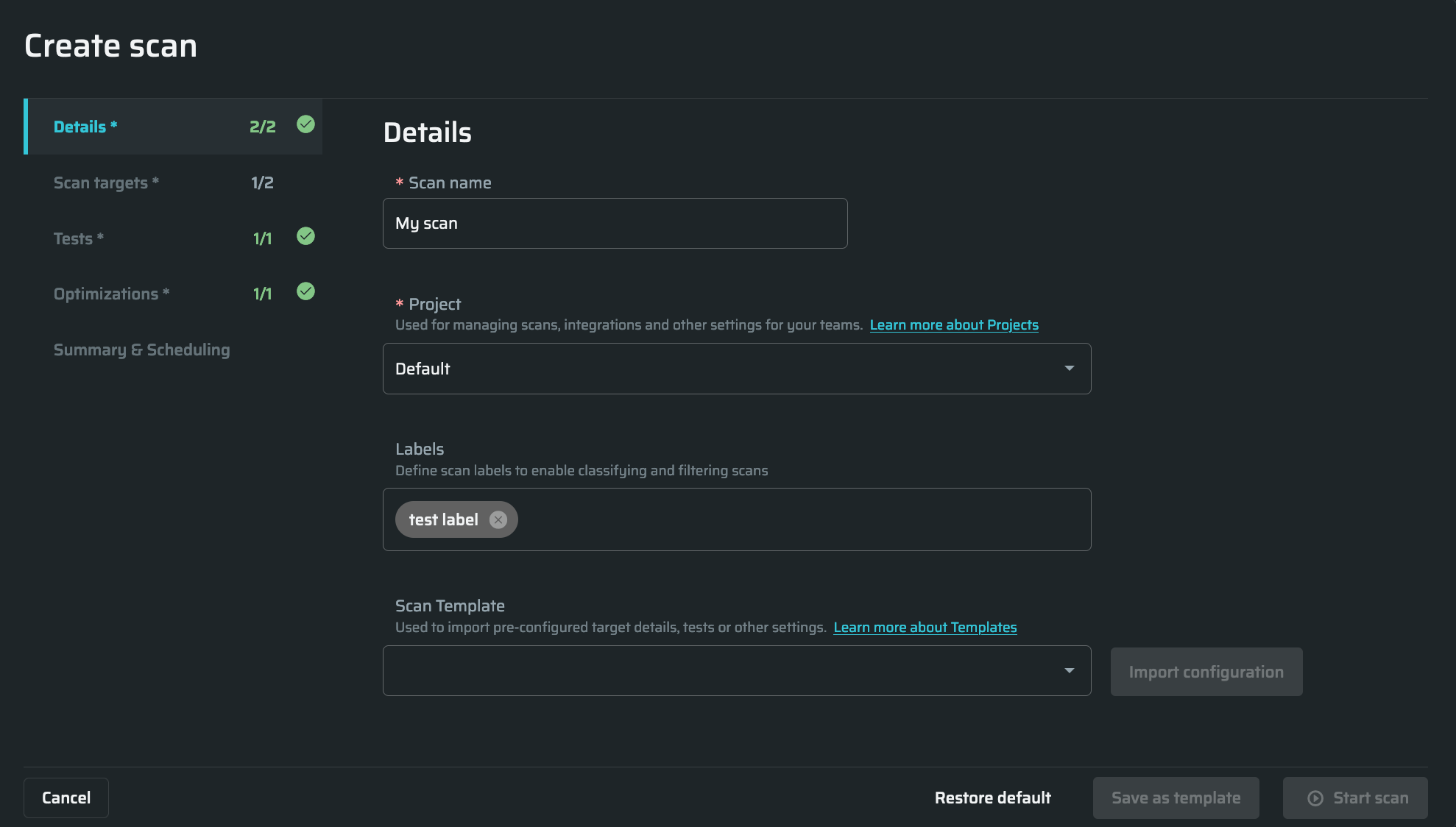Click the green checkmark beside Details step

click(x=305, y=124)
